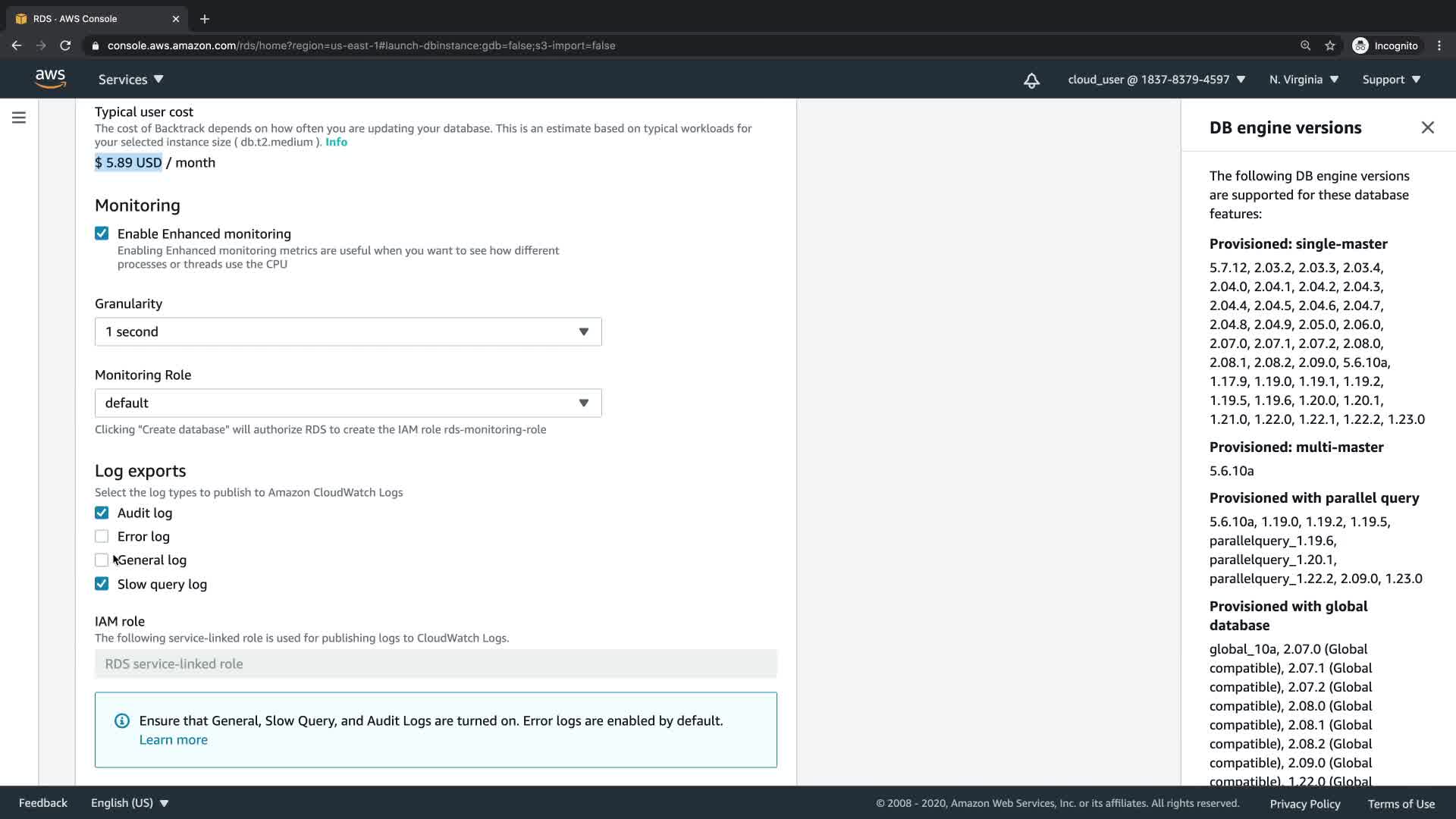Click the zoom magnifier icon in the address bar
The image size is (1456, 819).
1305,45
